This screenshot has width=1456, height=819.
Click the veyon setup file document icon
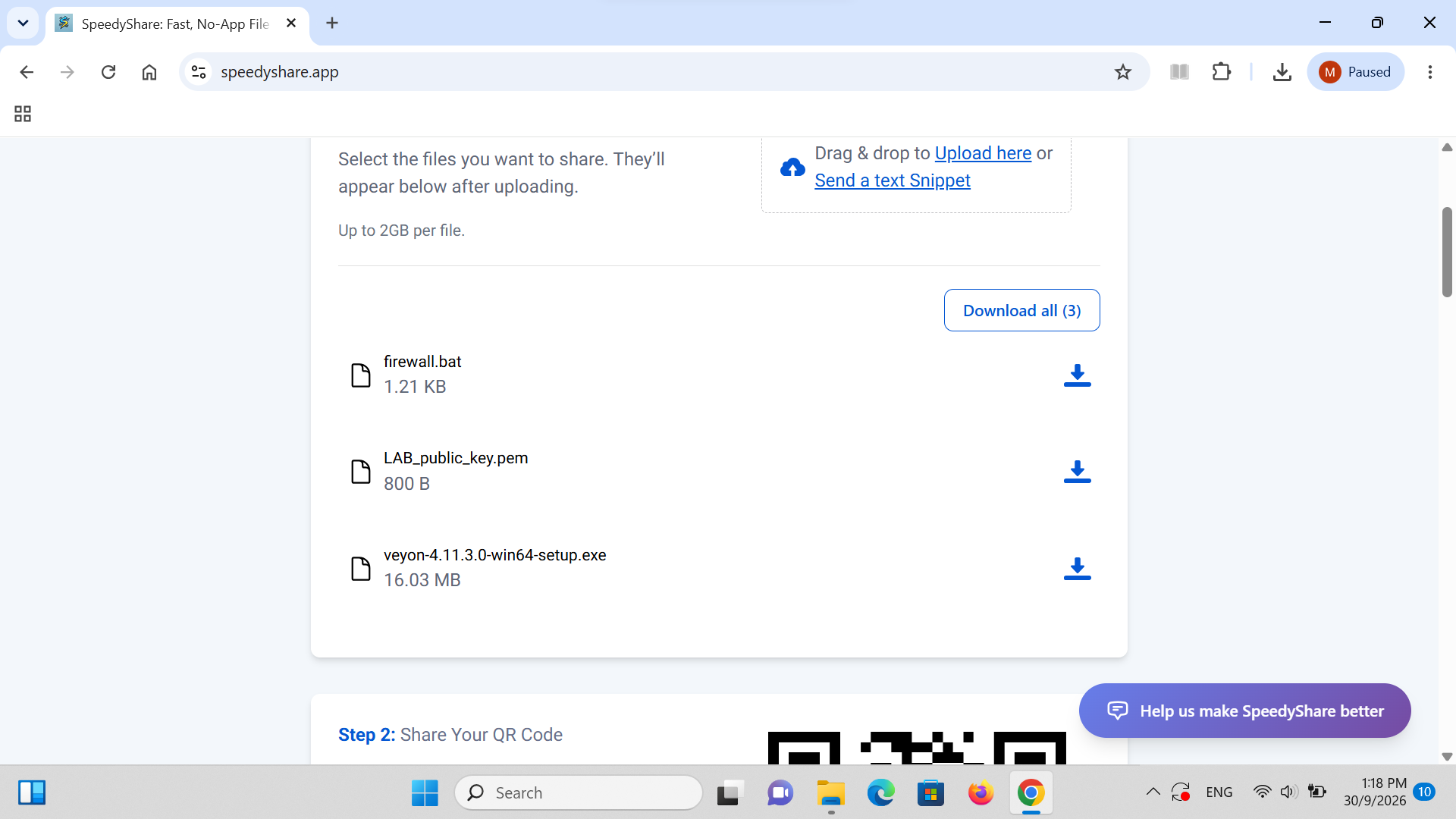(361, 568)
